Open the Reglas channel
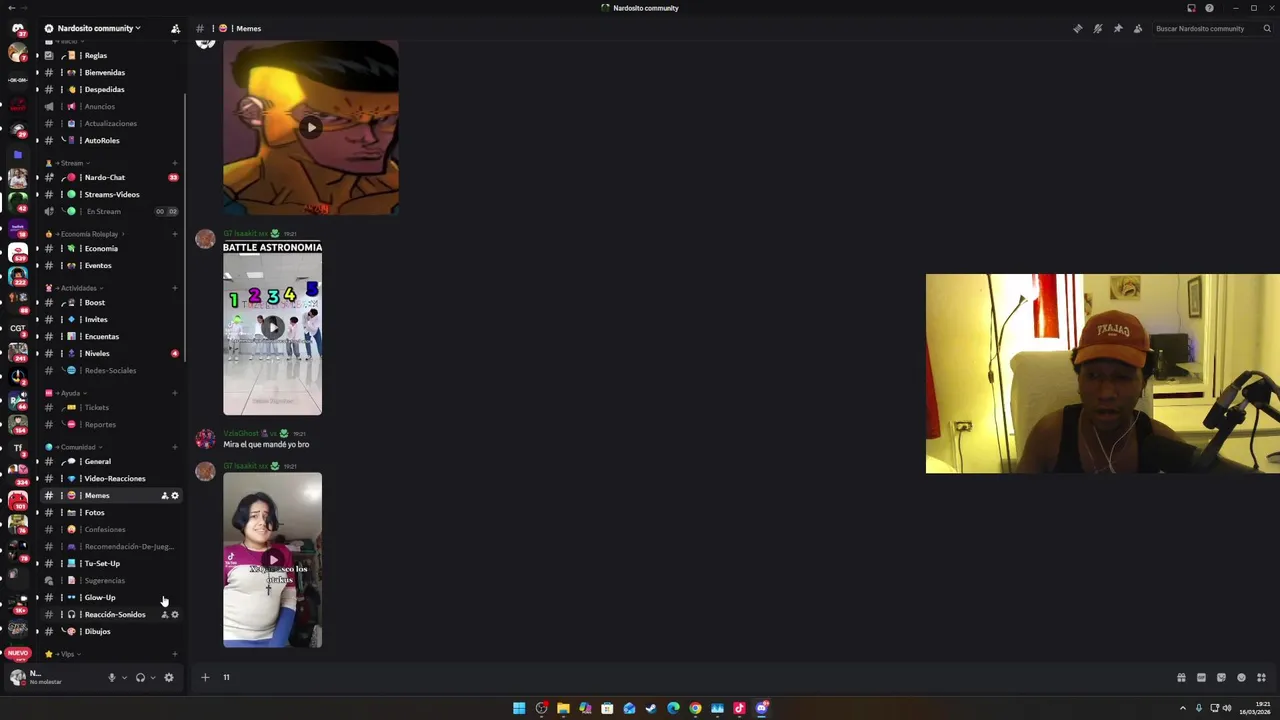Viewport: 1280px width, 720px height. pos(110,56)
